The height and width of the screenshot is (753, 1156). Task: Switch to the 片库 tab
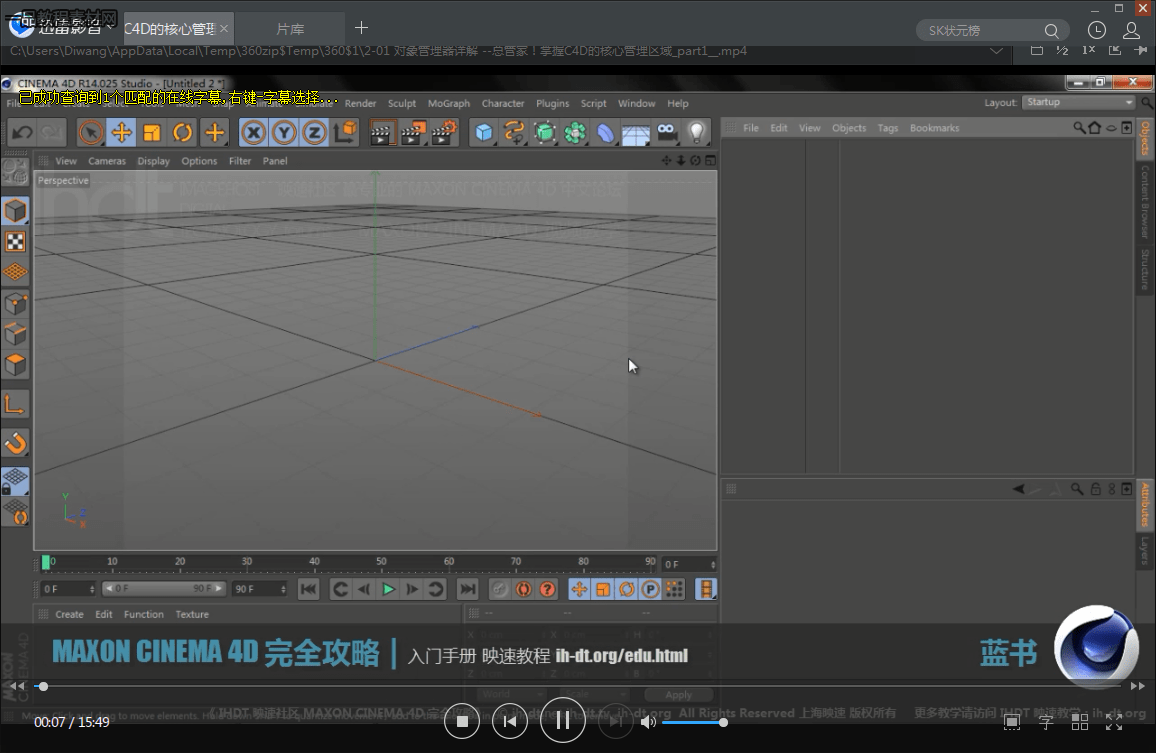pos(290,30)
